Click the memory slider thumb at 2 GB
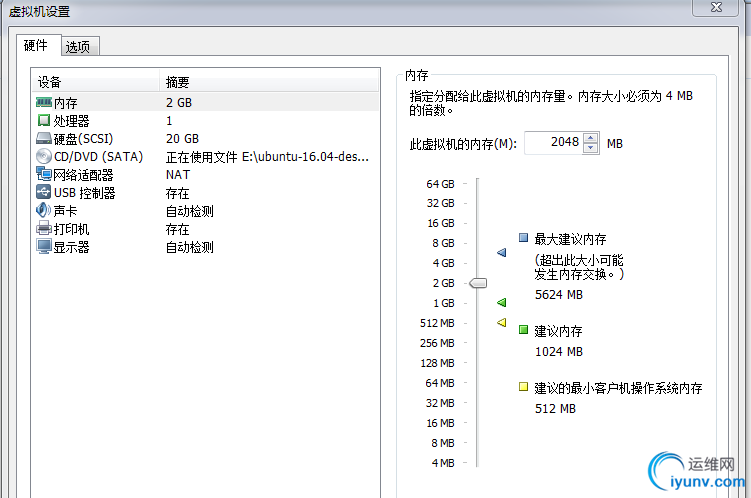Image resolution: width=751 pixels, height=498 pixels. [x=478, y=283]
